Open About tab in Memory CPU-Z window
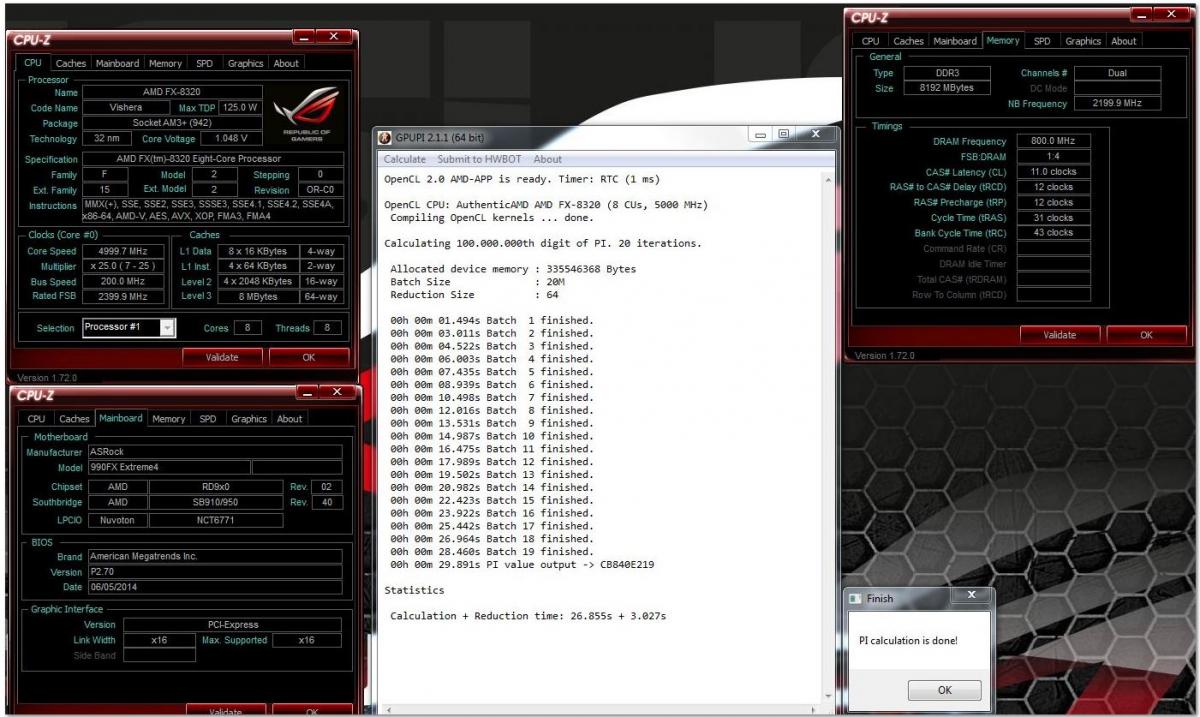 click(x=1124, y=41)
